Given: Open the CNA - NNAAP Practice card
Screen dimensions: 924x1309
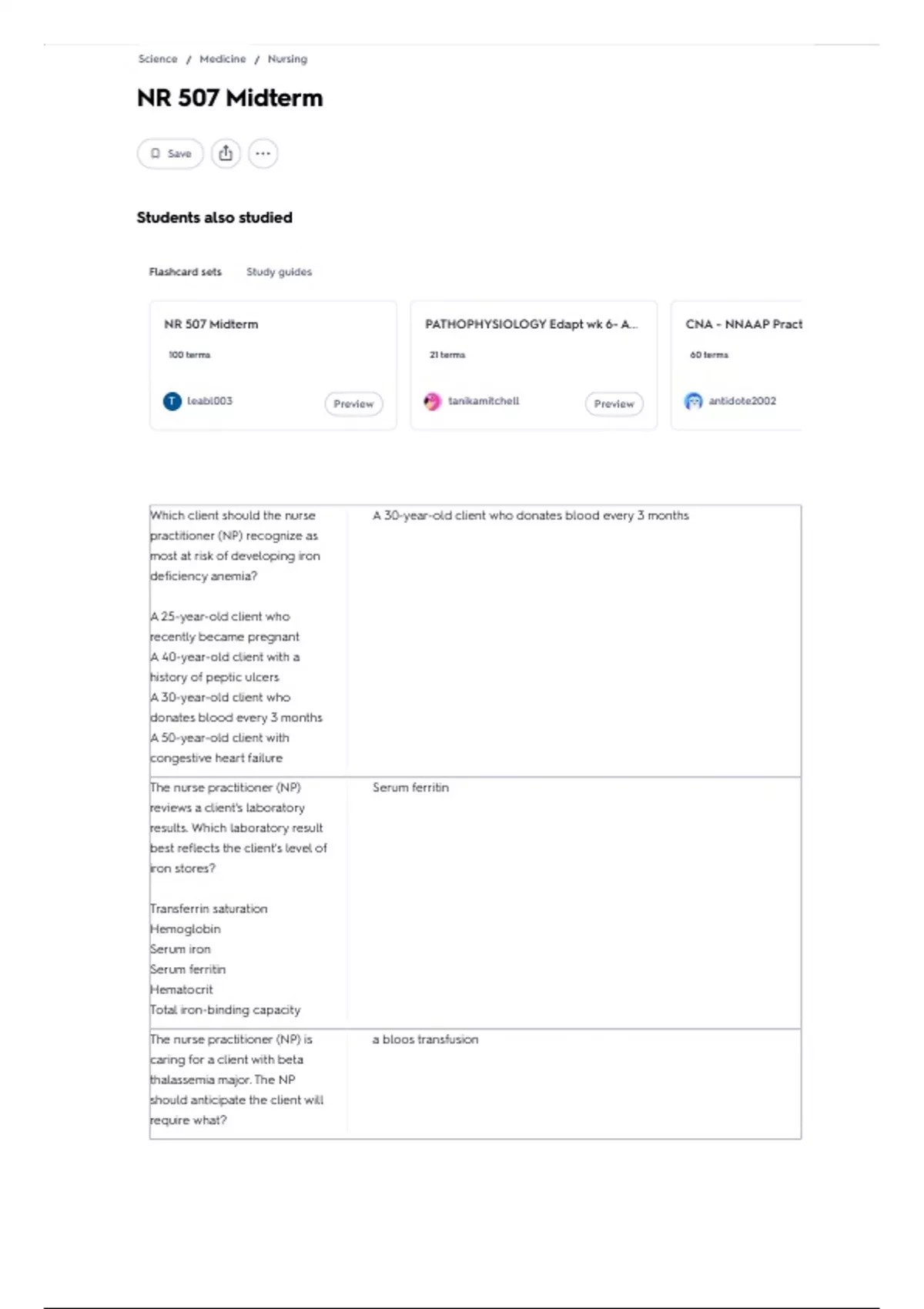Looking at the screenshot, I should (x=737, y=365).
